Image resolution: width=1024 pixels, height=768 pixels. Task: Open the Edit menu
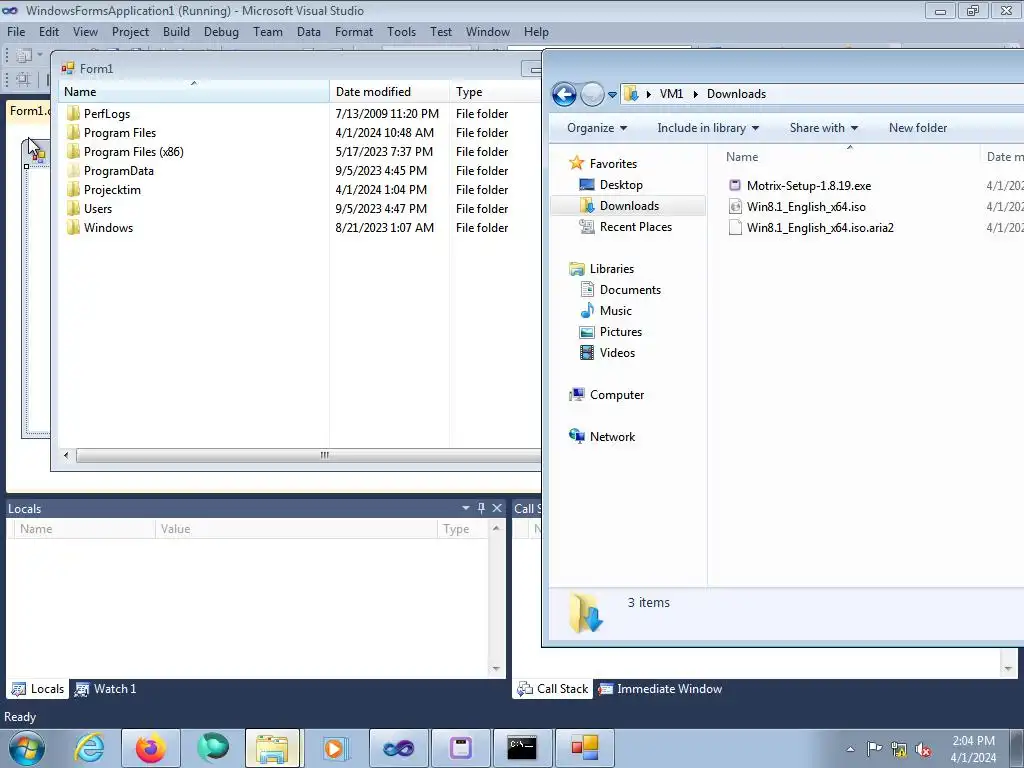[48, 31]
